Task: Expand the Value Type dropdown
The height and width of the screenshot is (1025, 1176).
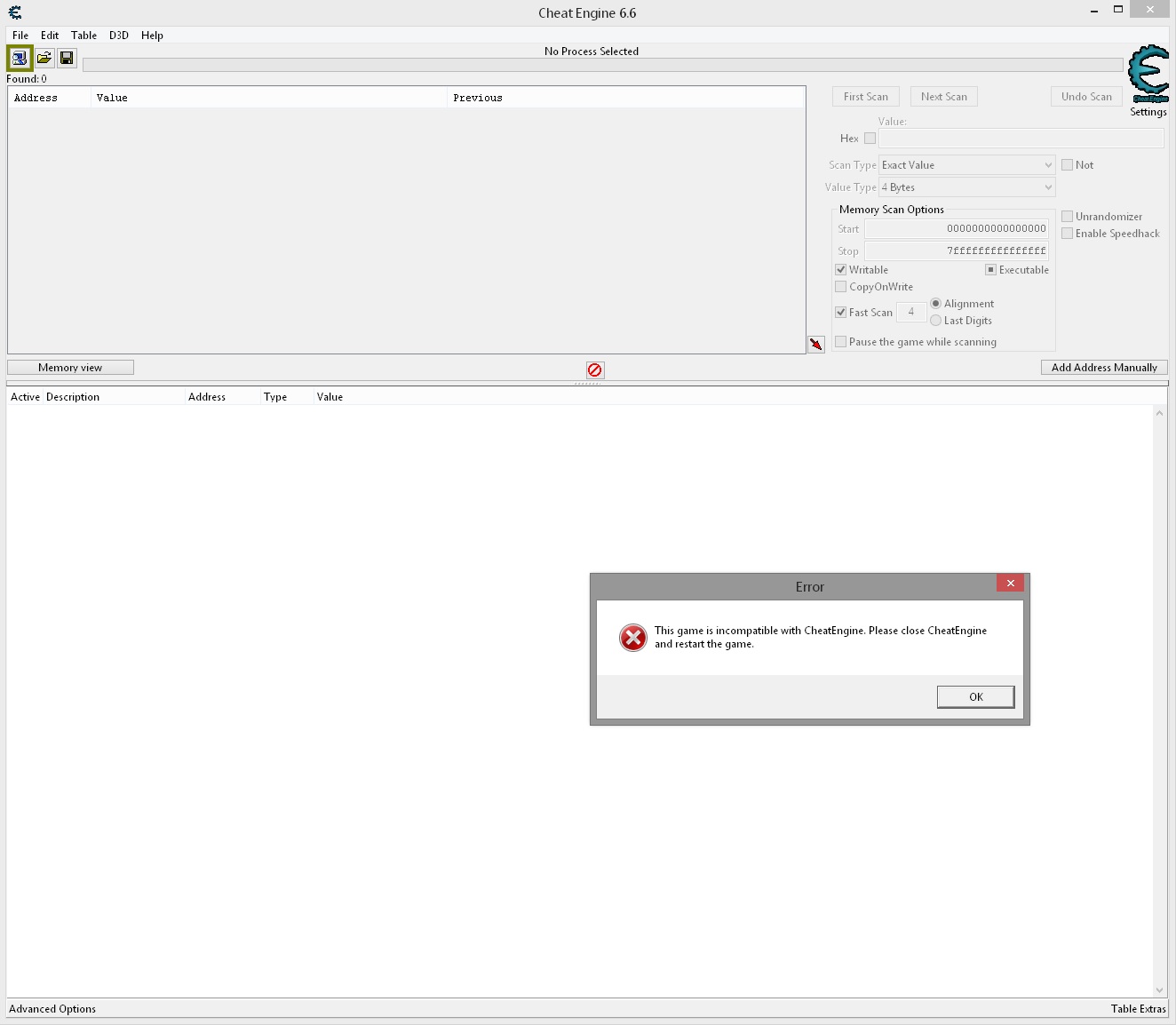Action: 966,187
